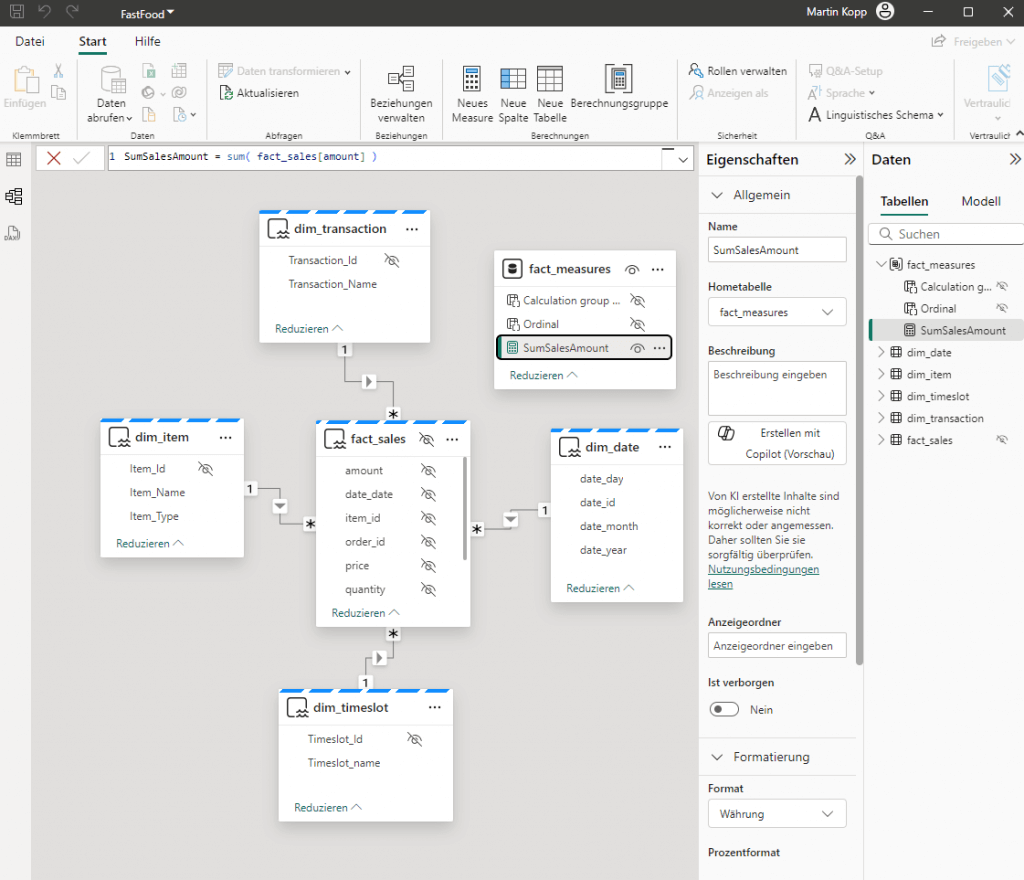Open dim_timeslot more options ellipsis
The image size is (1024, 880).
435,708
